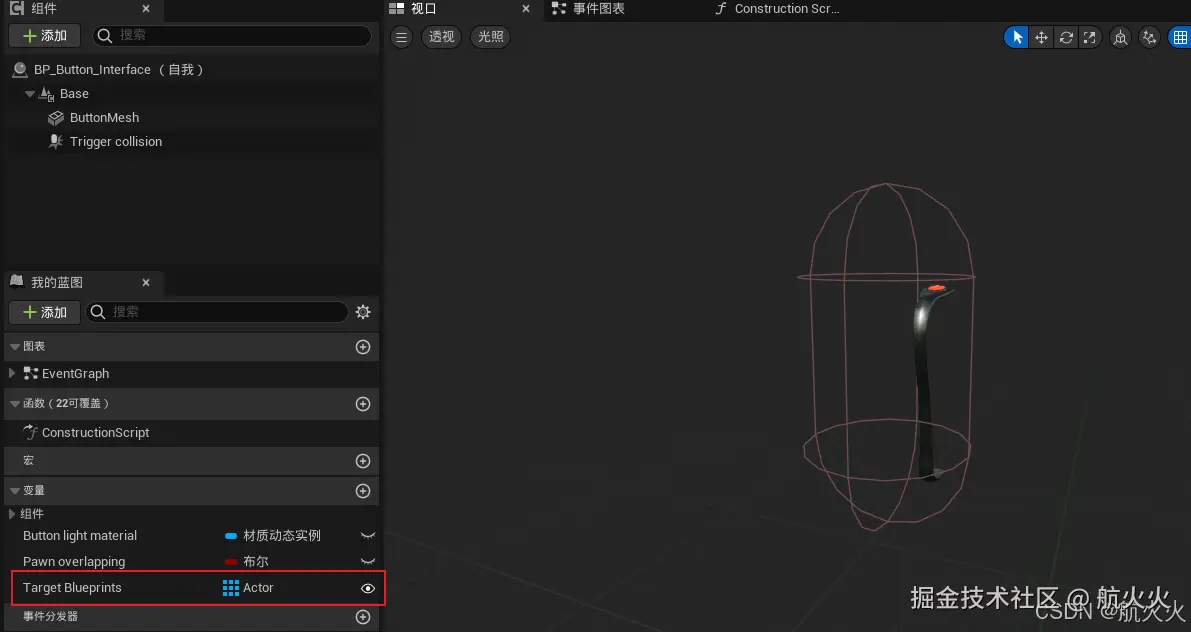Expand the EventGraph entry
The width and height of the screenshot is (1191, 632).
coord(12,373)
